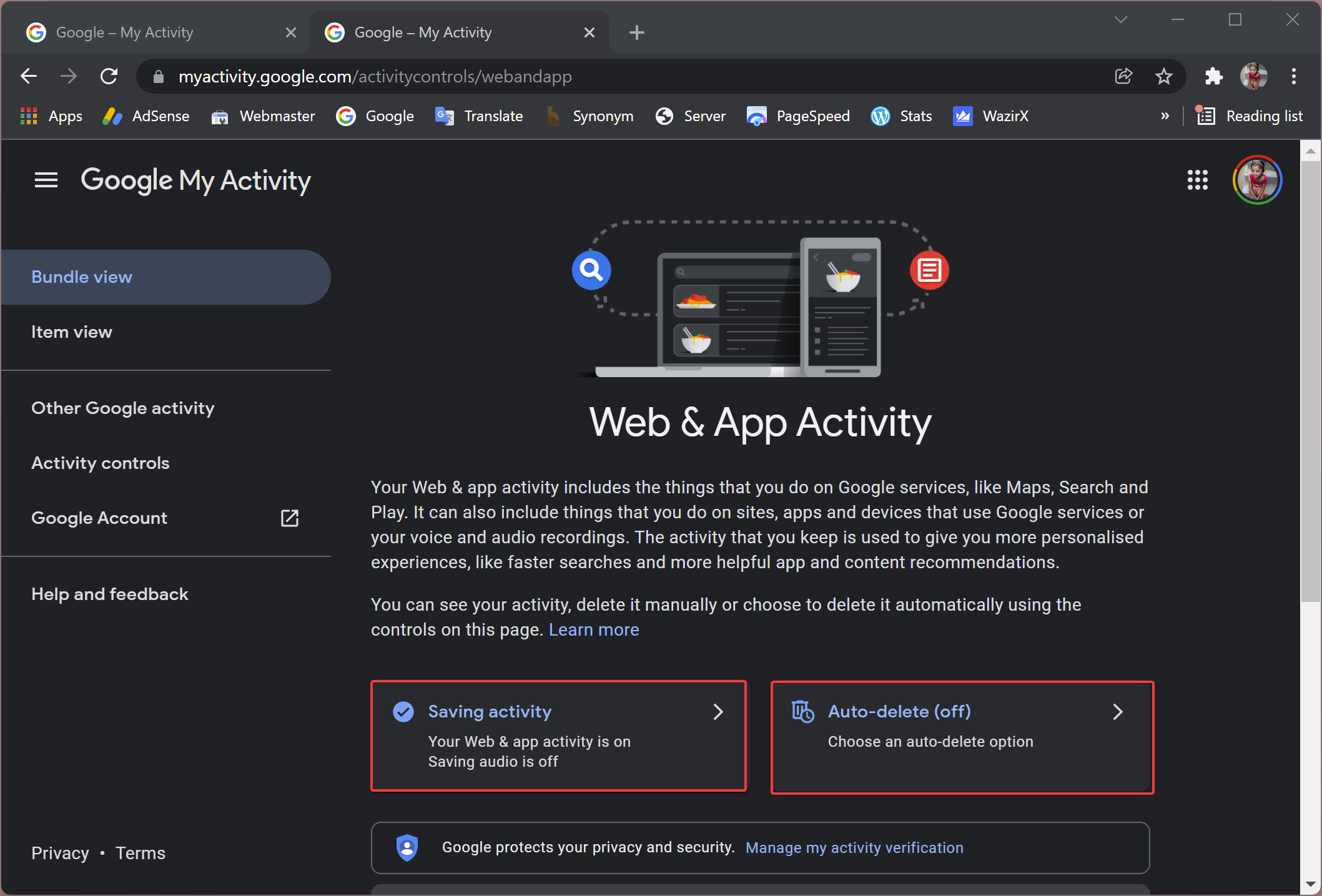The height and width of the screenshot is (896, 1322).
Task: Open the Translate bookmark
Action: coord(478,116)
